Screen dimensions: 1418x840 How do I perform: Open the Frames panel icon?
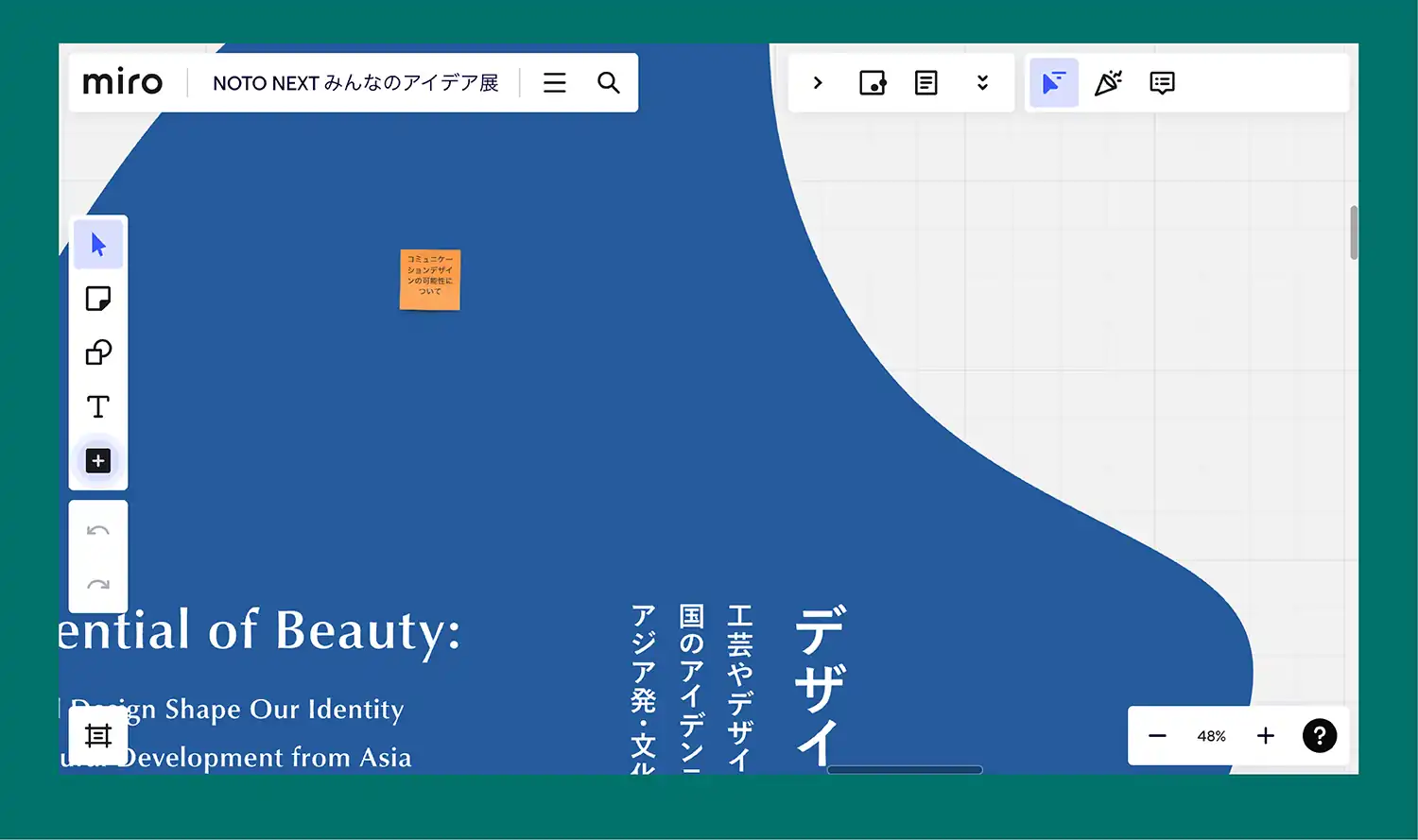tap(98, 735)
